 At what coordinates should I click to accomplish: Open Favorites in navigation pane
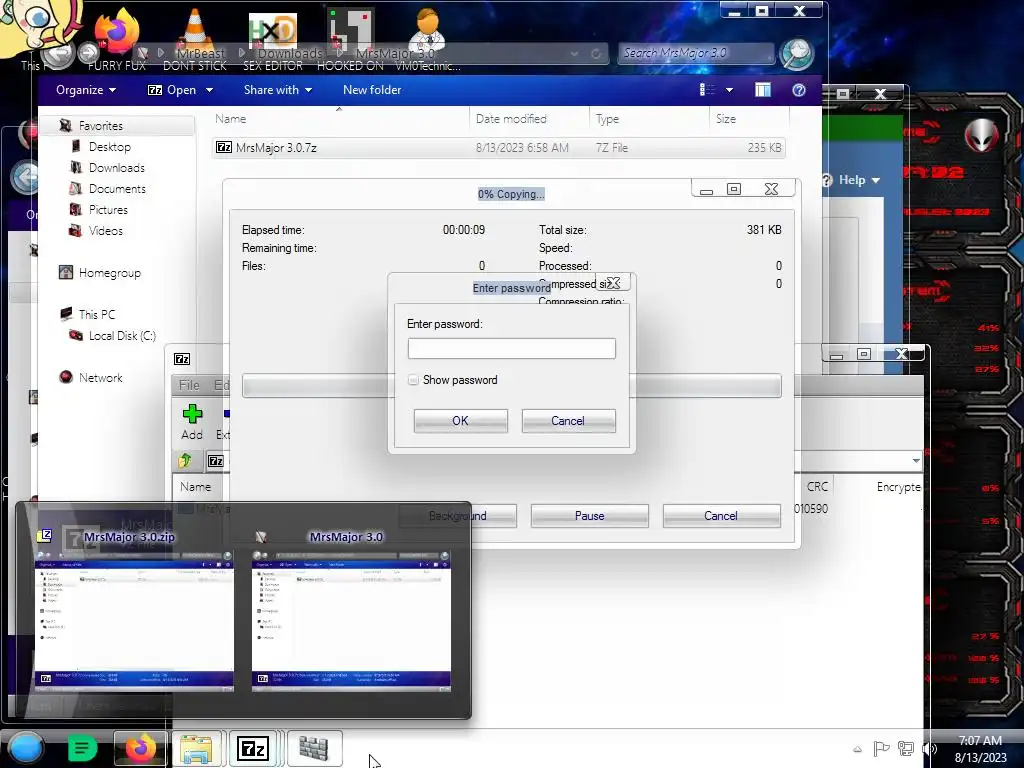pyautogui.click(x=100, y=125)
